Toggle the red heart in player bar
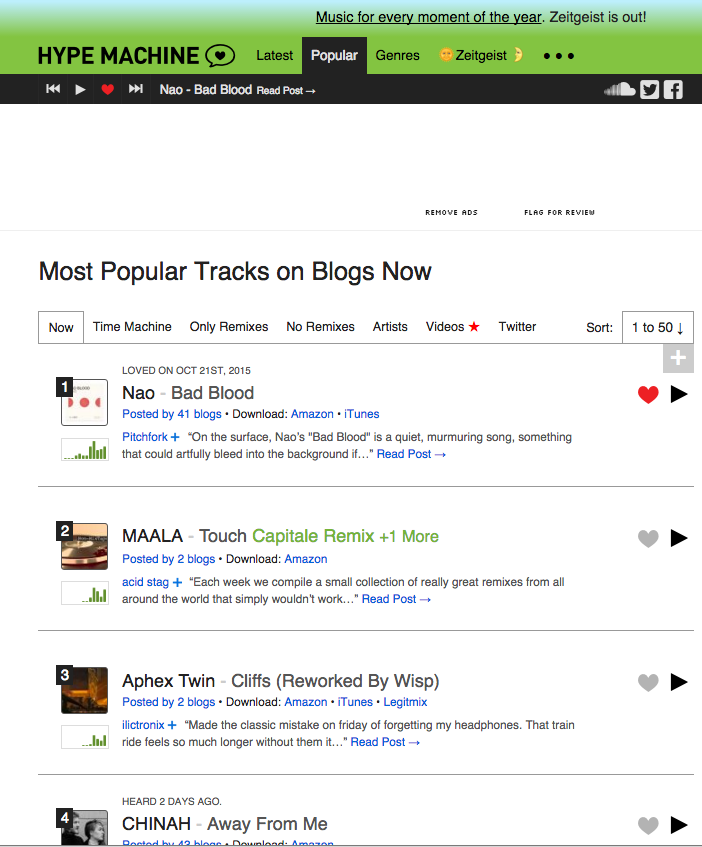The height and width of the screenshot is (847, 702). pos(107,89)
